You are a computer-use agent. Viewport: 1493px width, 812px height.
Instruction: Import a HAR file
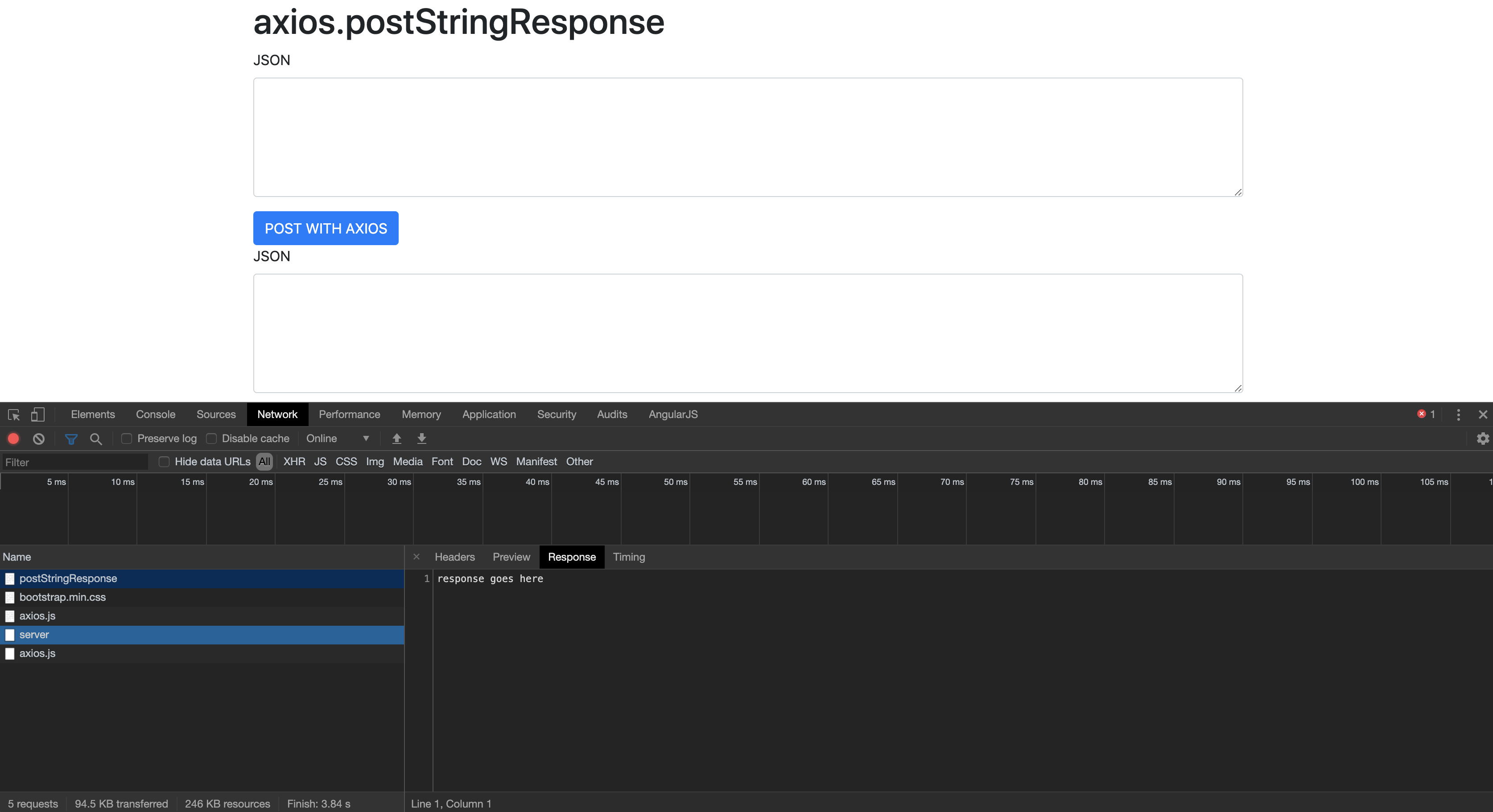click(x=396, y=439)
